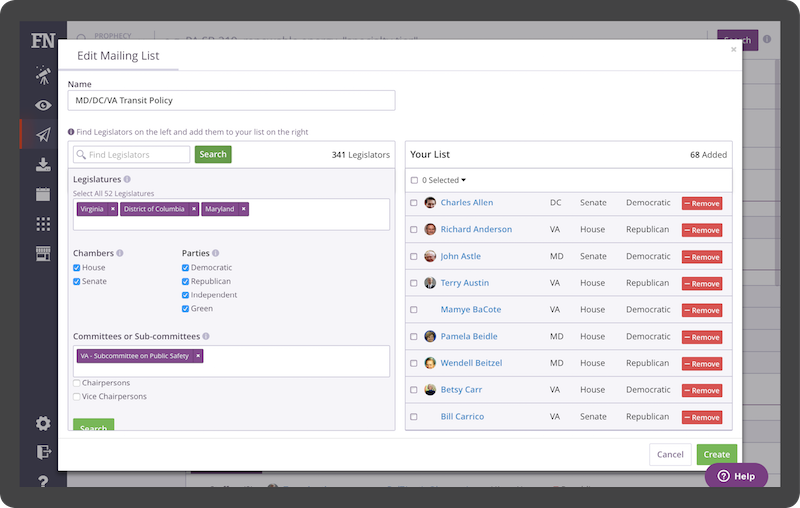Open Mamye BaCote's profile link

tap(470, 310)
